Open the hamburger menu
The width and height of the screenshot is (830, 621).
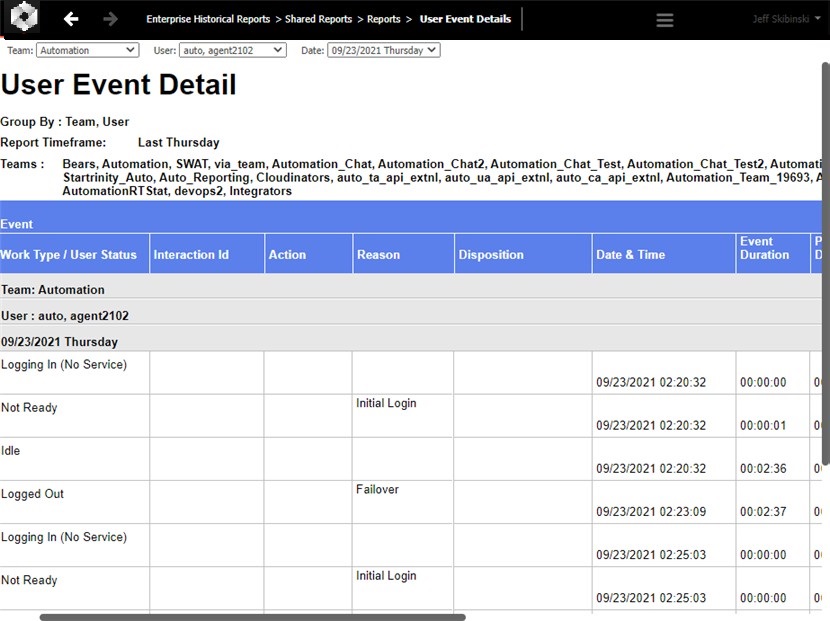(x=664, y=18)
